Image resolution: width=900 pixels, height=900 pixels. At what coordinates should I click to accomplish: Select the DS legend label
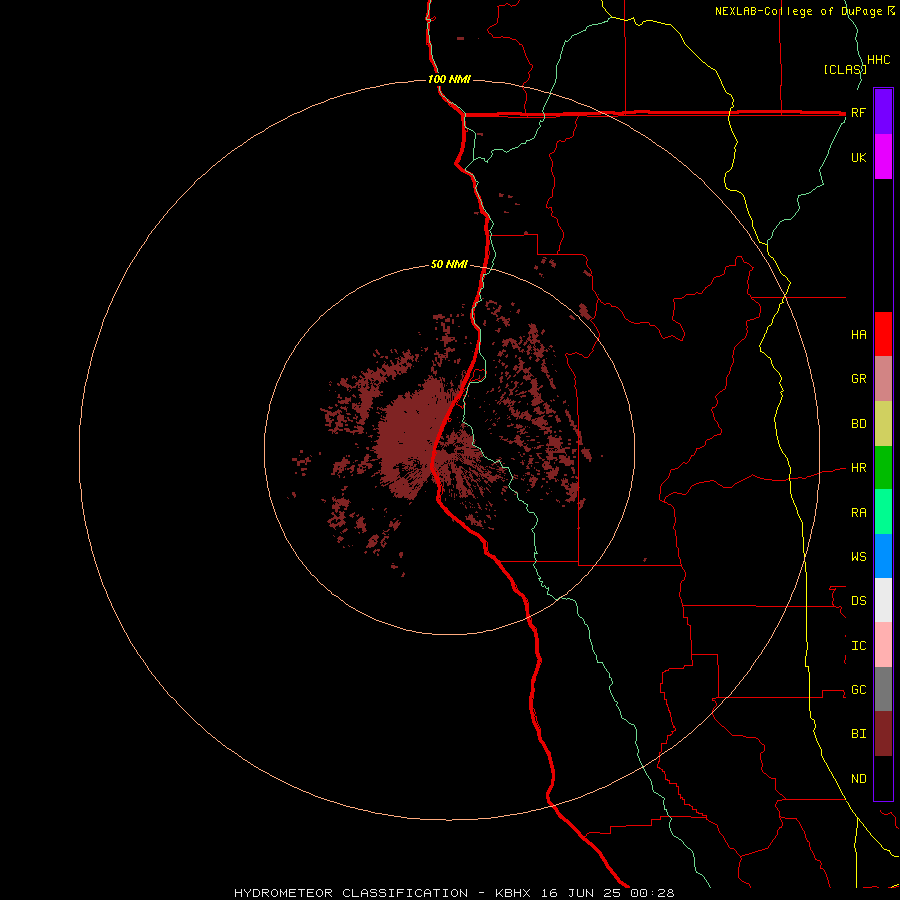click(x=858, y=601)
